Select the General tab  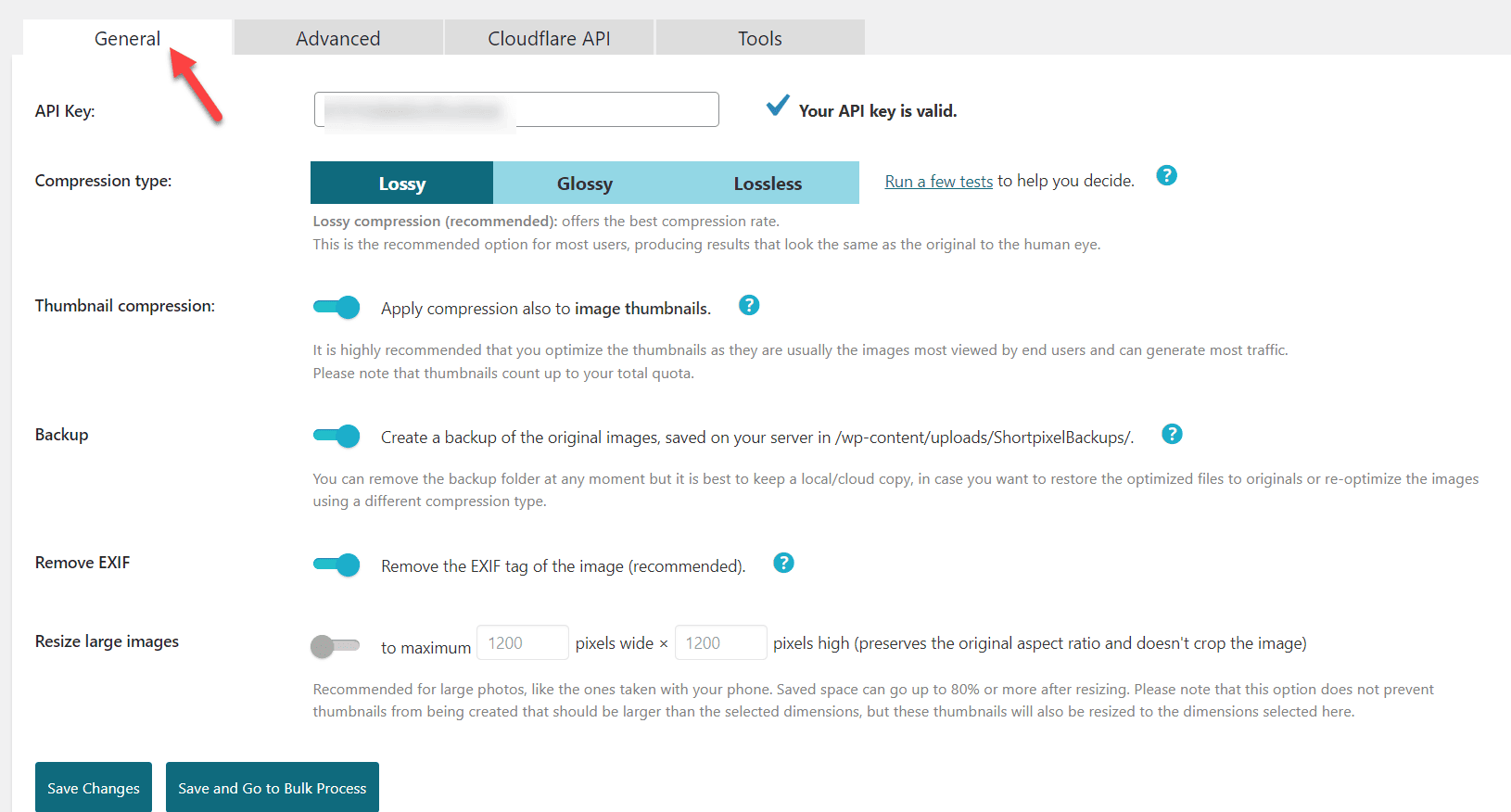[127, 38]
